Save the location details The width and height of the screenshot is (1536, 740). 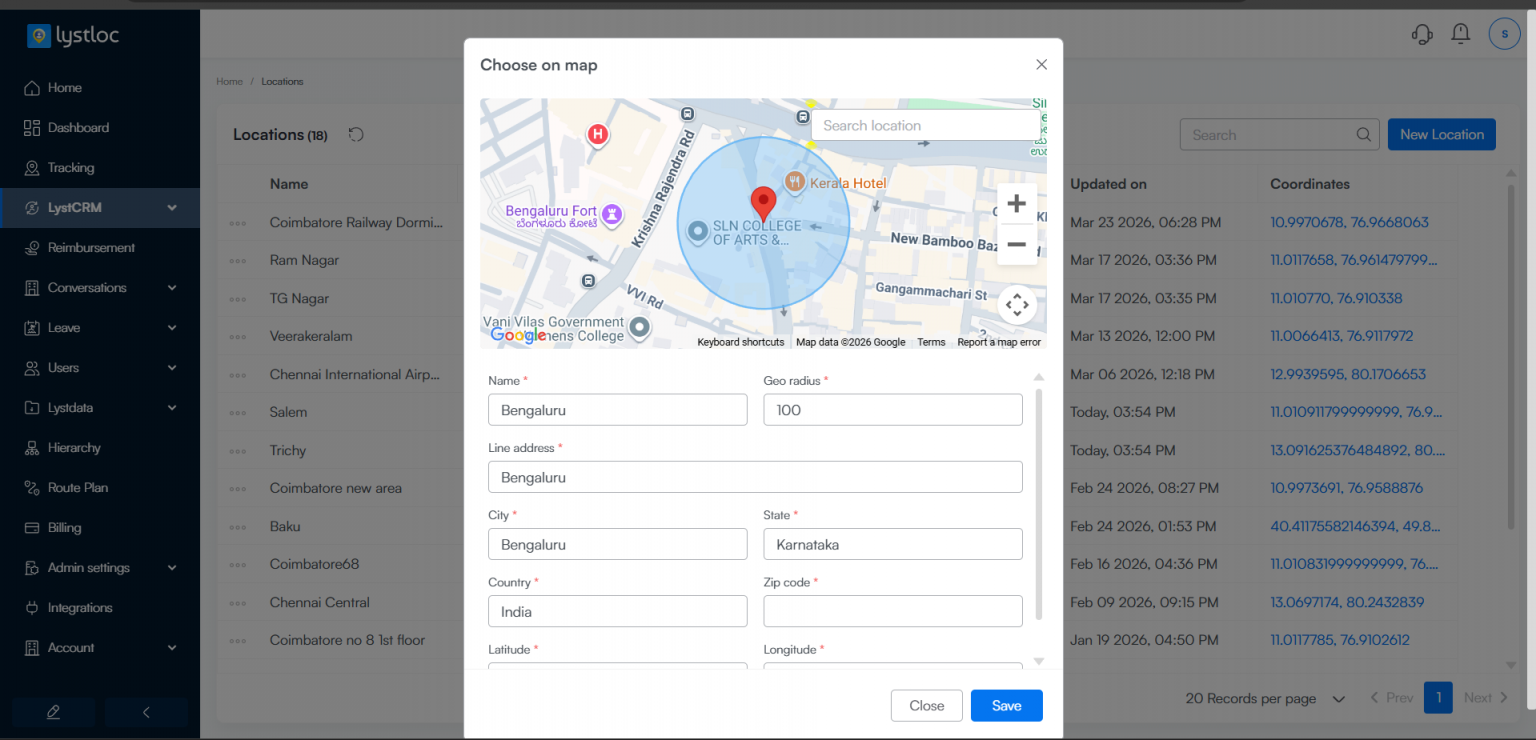pyautogui.click(x=1006, y=706)
